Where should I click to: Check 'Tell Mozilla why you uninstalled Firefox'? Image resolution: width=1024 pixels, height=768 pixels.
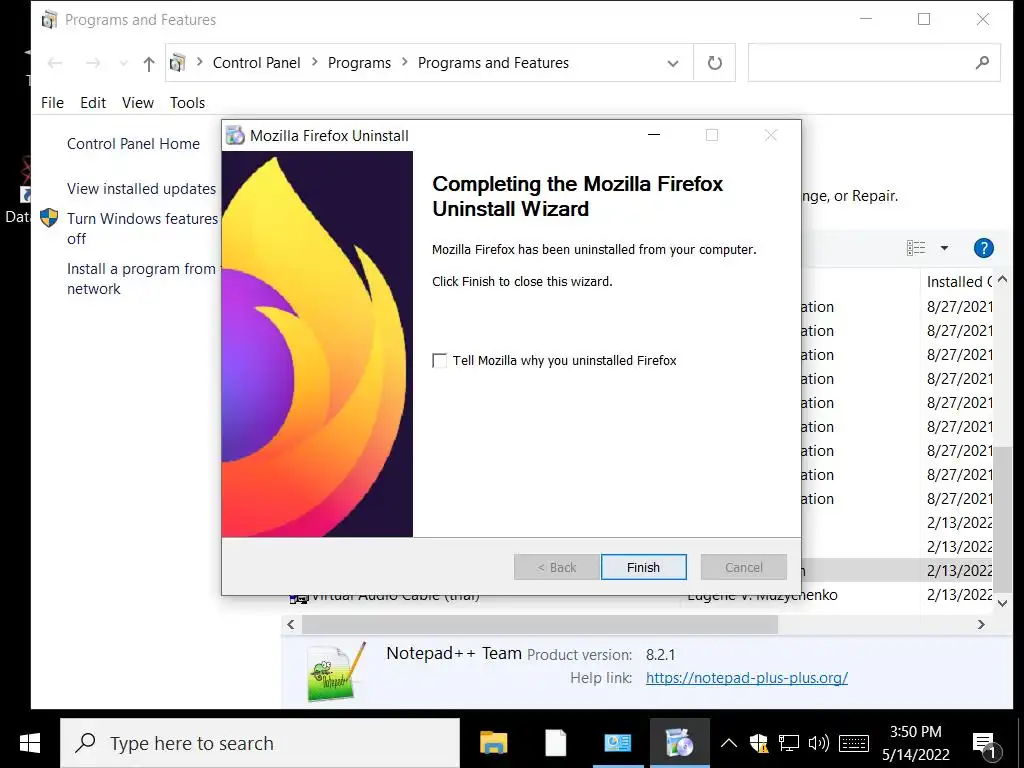point(440,360)
